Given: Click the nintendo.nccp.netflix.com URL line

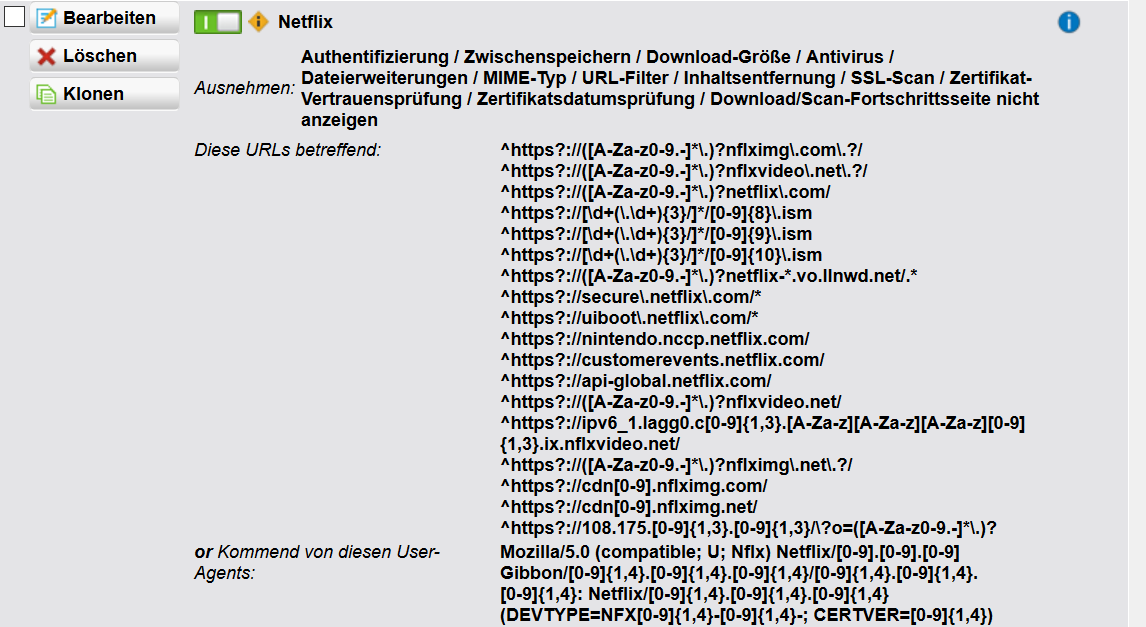Looking at the screenshot, I should [x=655, y=339].
